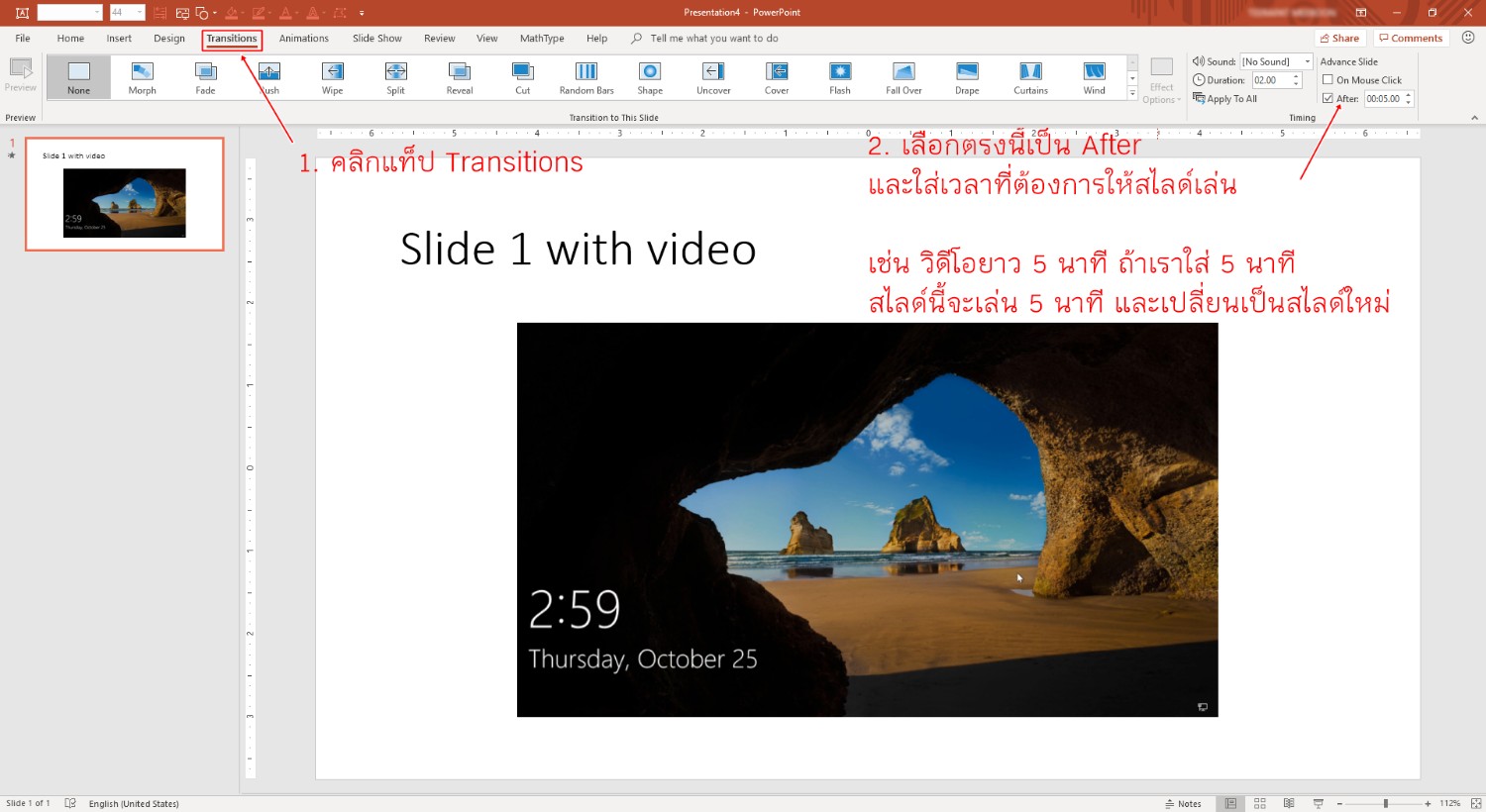This screenshot has height=812, width=1486.
Task: Apply the Morph transition
Action: (x=142, y=77)
